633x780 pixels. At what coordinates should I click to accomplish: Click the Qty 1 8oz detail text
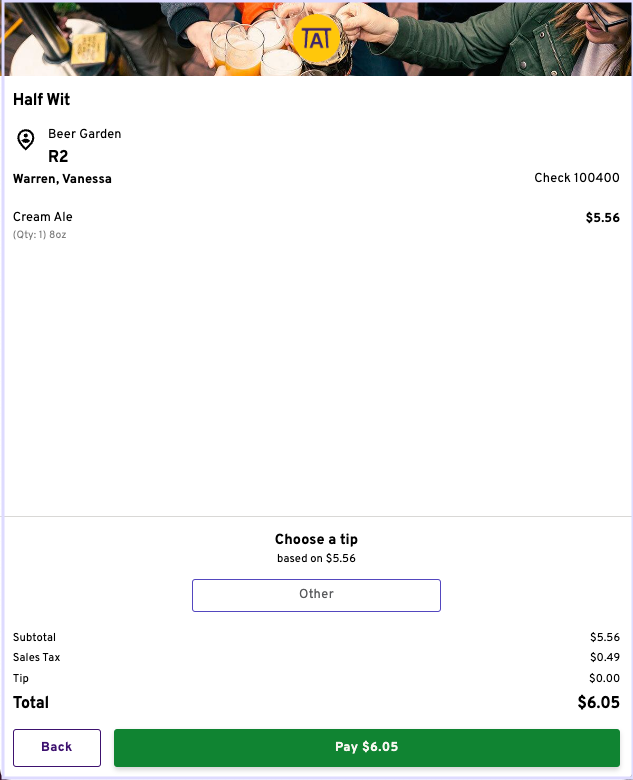tap(40, 235)
